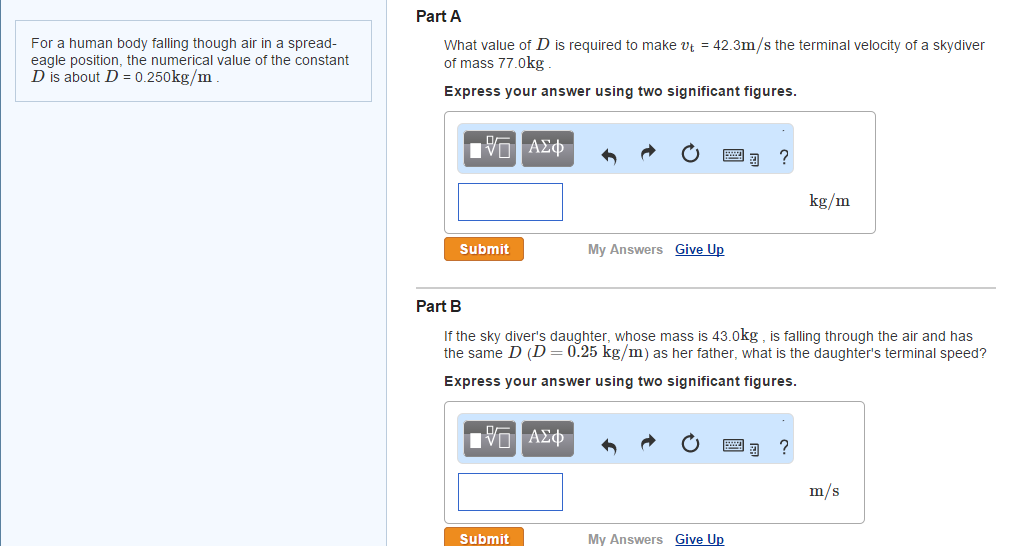
Task: Open My Answers for Part A
Action: pos(625,250)
